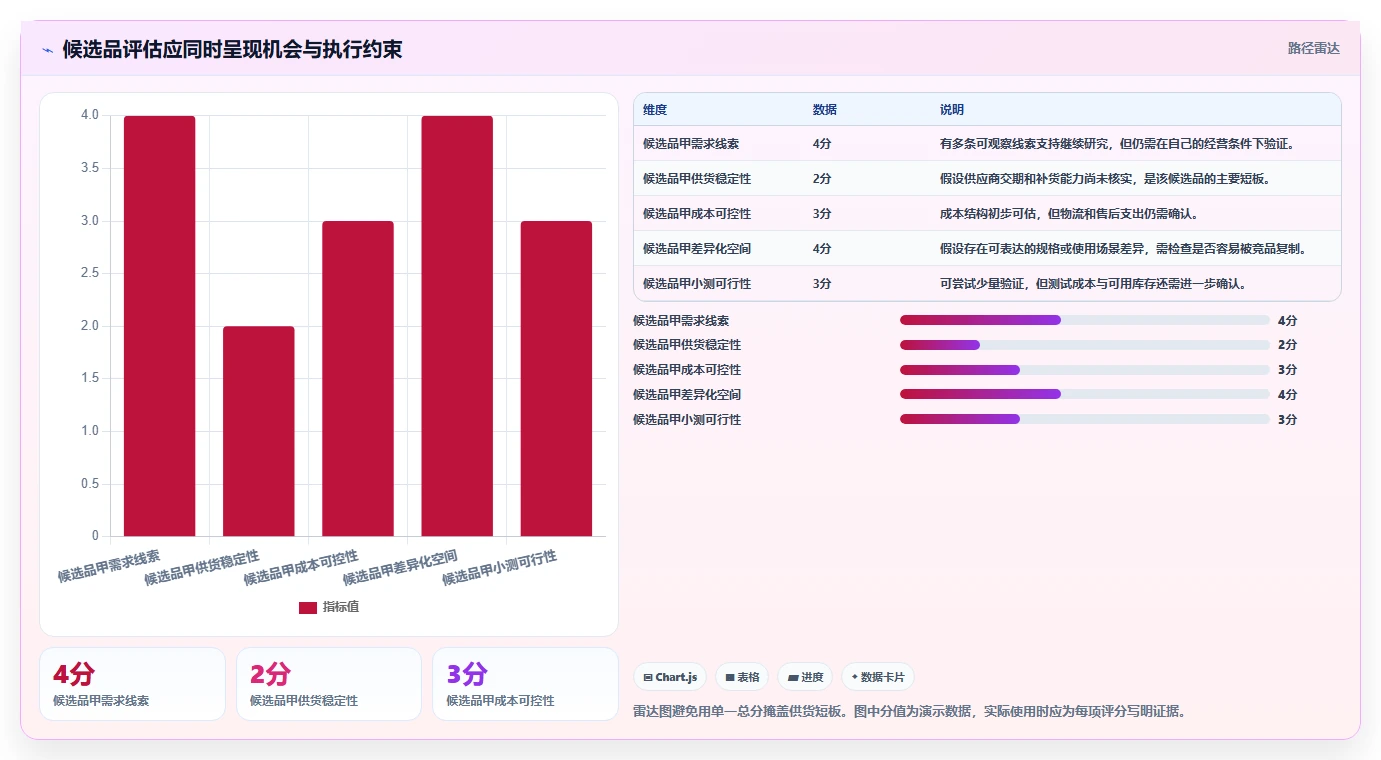Open the 4分 候选品甲需求线索 data card
The width and height of the screenshot is (1381, 760).
click(132, 684)
